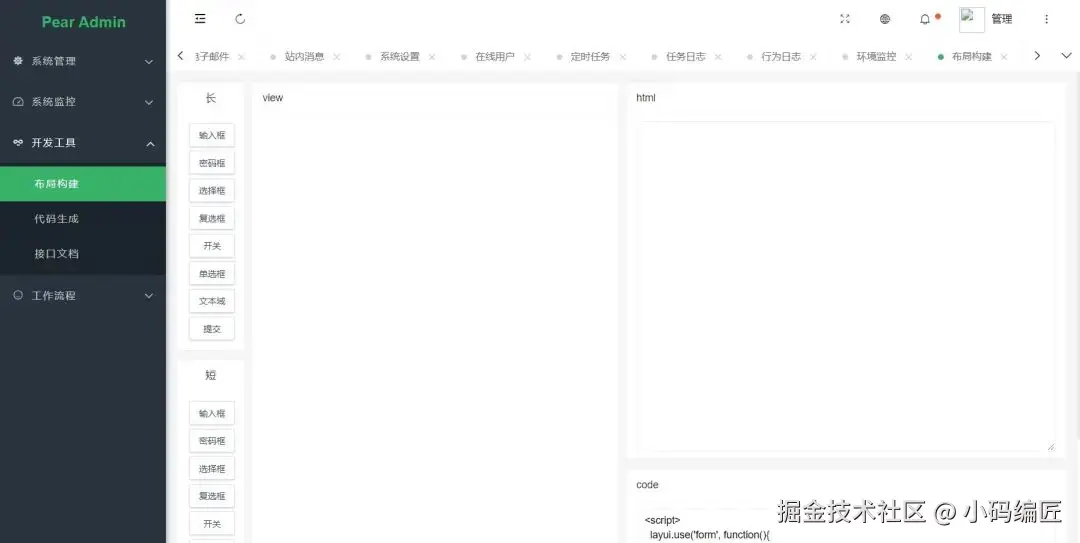Click the 提交 button

(212, 329)
